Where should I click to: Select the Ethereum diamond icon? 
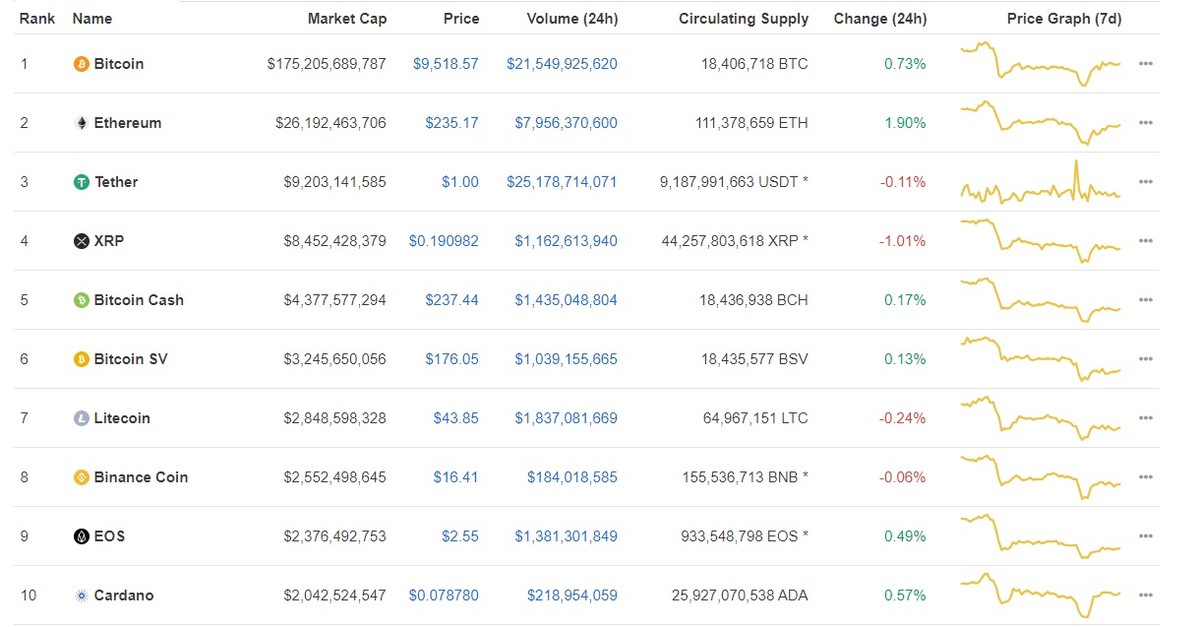81,122
